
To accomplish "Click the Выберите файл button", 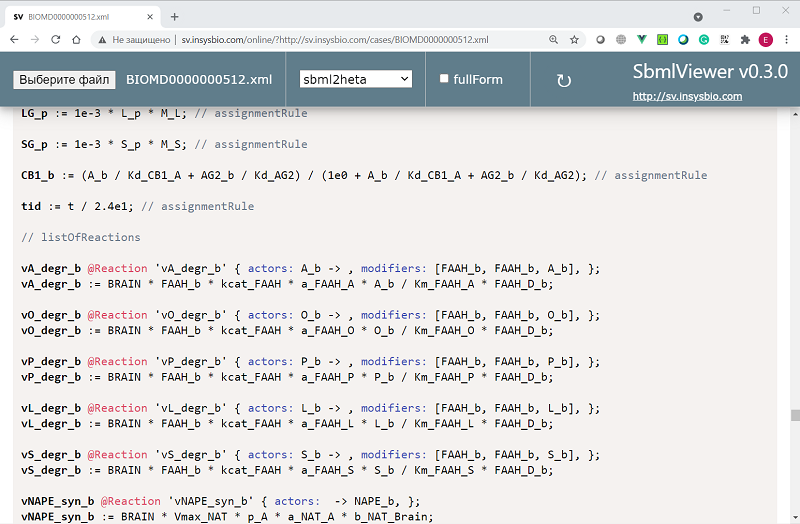I will tap(64, 80).
